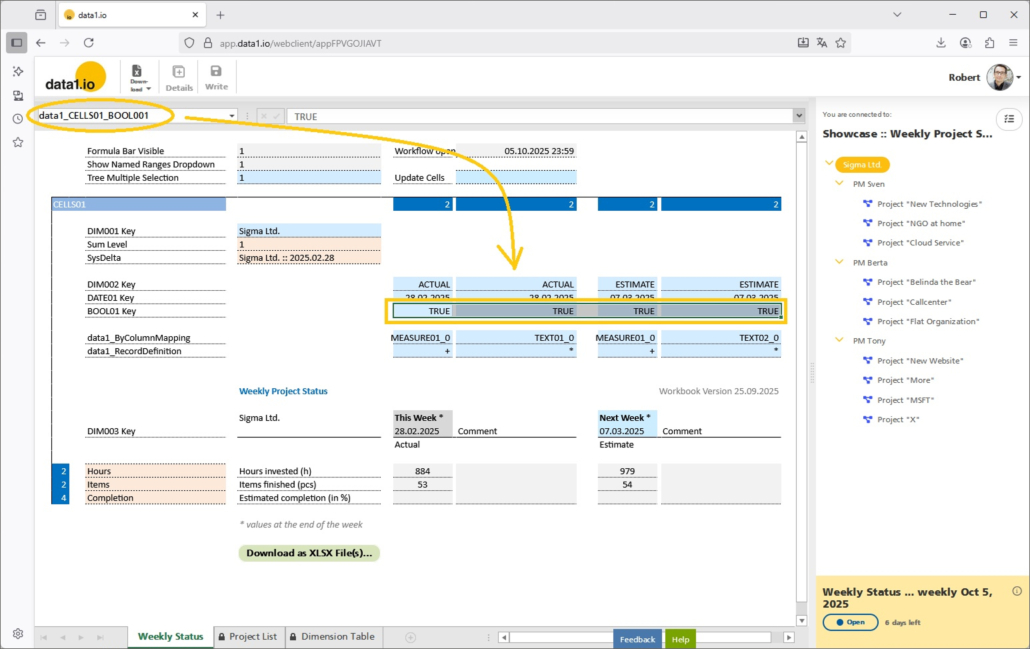This screenshot has height=649, width=1030.
Task: Open the Details toolbar icon
Action: point(179,76)
